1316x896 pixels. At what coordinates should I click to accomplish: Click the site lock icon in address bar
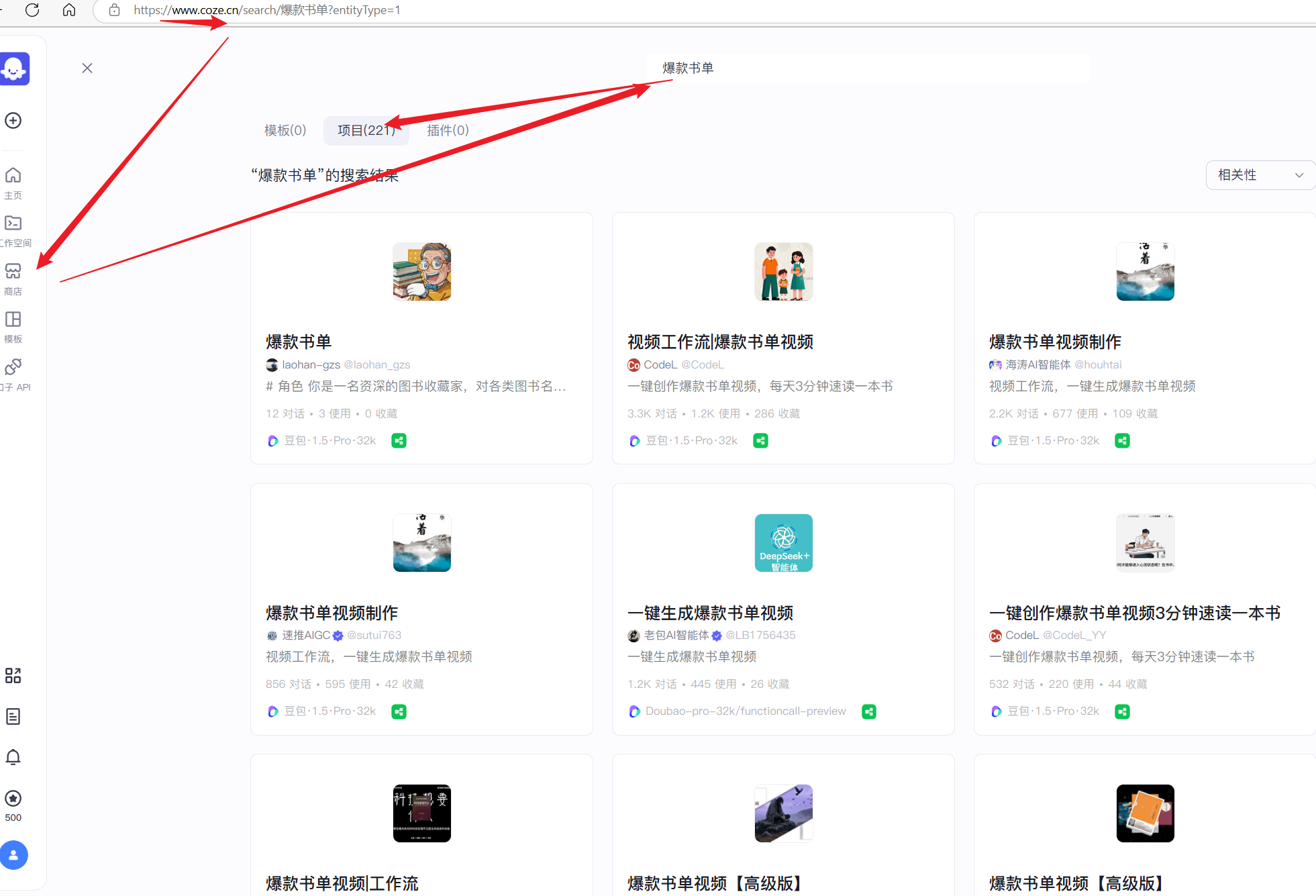pos(115,10)
